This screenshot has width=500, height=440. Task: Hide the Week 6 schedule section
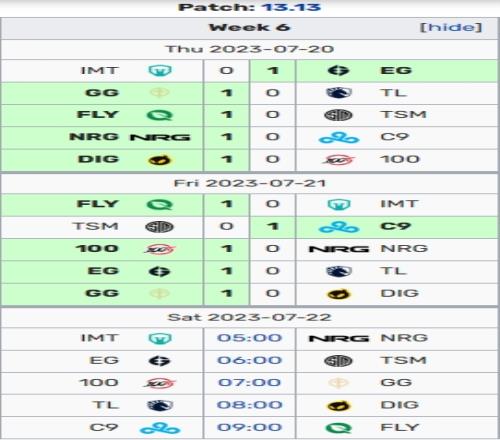(451, 27)
